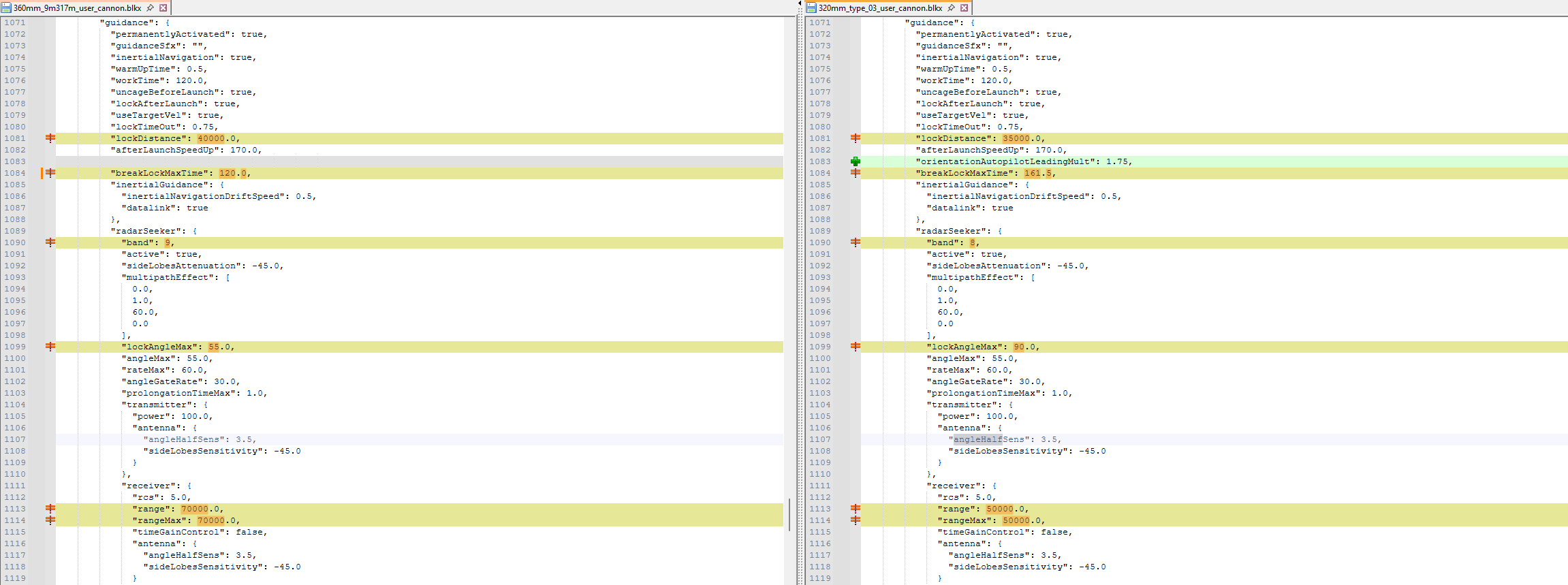Viewport: 1568px width, 585px height.
Task: Click breakLockMaxTime value 161.5 in right pane
Action: point(1038,173)
